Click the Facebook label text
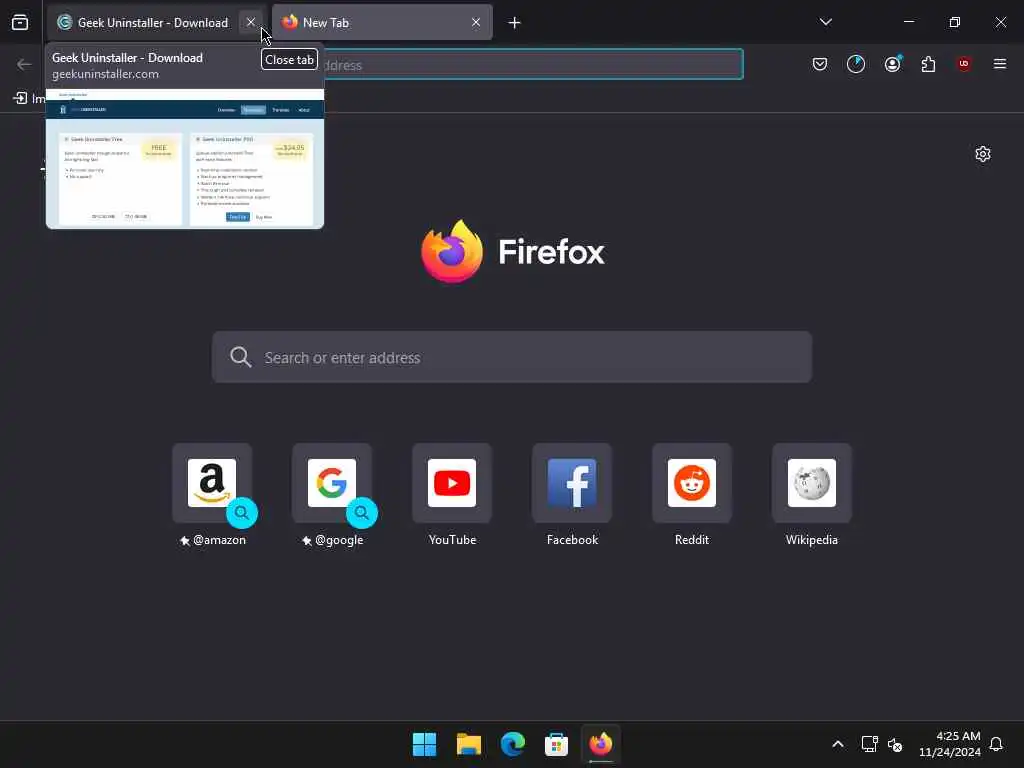 (x=572, y=540)
